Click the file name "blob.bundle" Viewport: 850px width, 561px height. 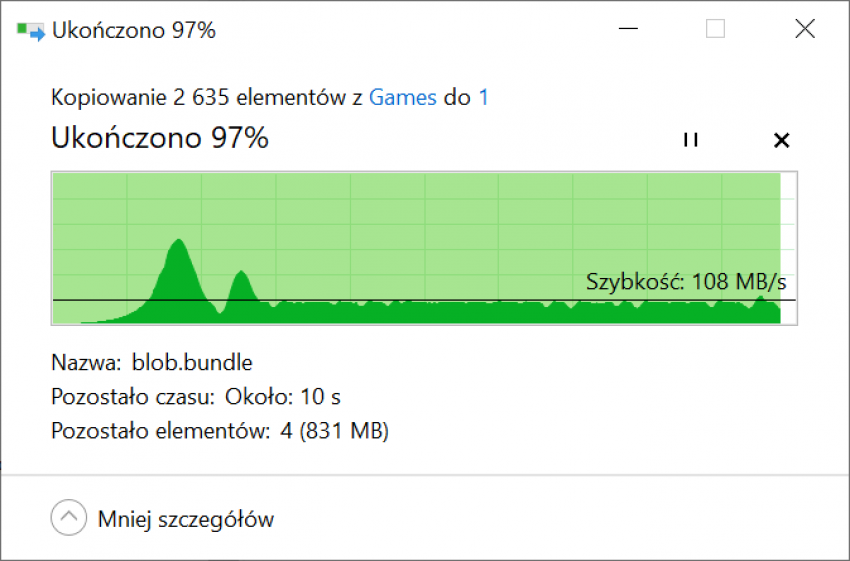click(192, 362)
